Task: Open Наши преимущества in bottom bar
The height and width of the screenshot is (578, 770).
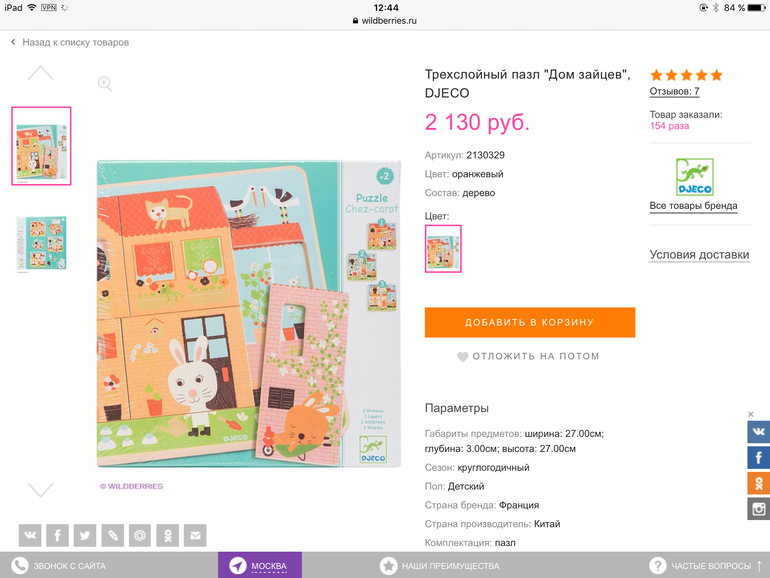Action: coord(440,566)
